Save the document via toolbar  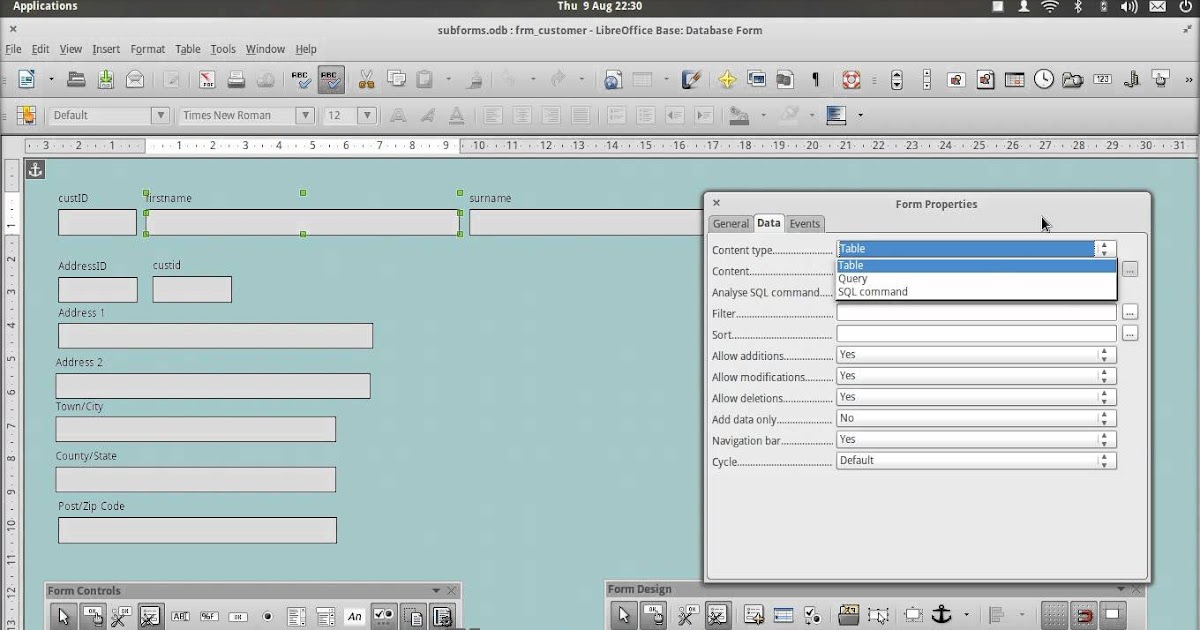[x=105, y=80]
